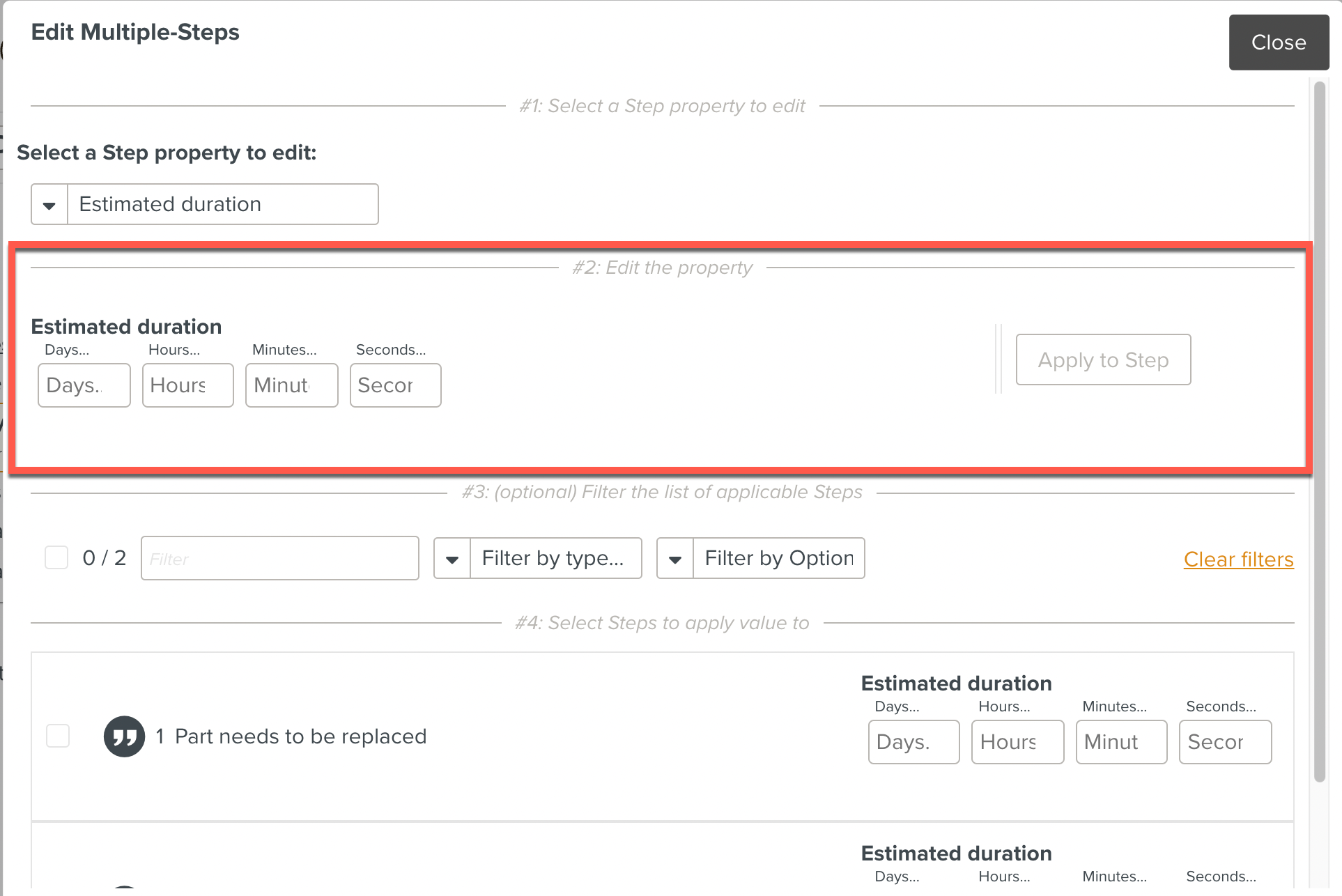The width and height of the screenshot is (1342, 896).
Task: Click Seconds field for step 1
Action: (x=1225, y=742)
